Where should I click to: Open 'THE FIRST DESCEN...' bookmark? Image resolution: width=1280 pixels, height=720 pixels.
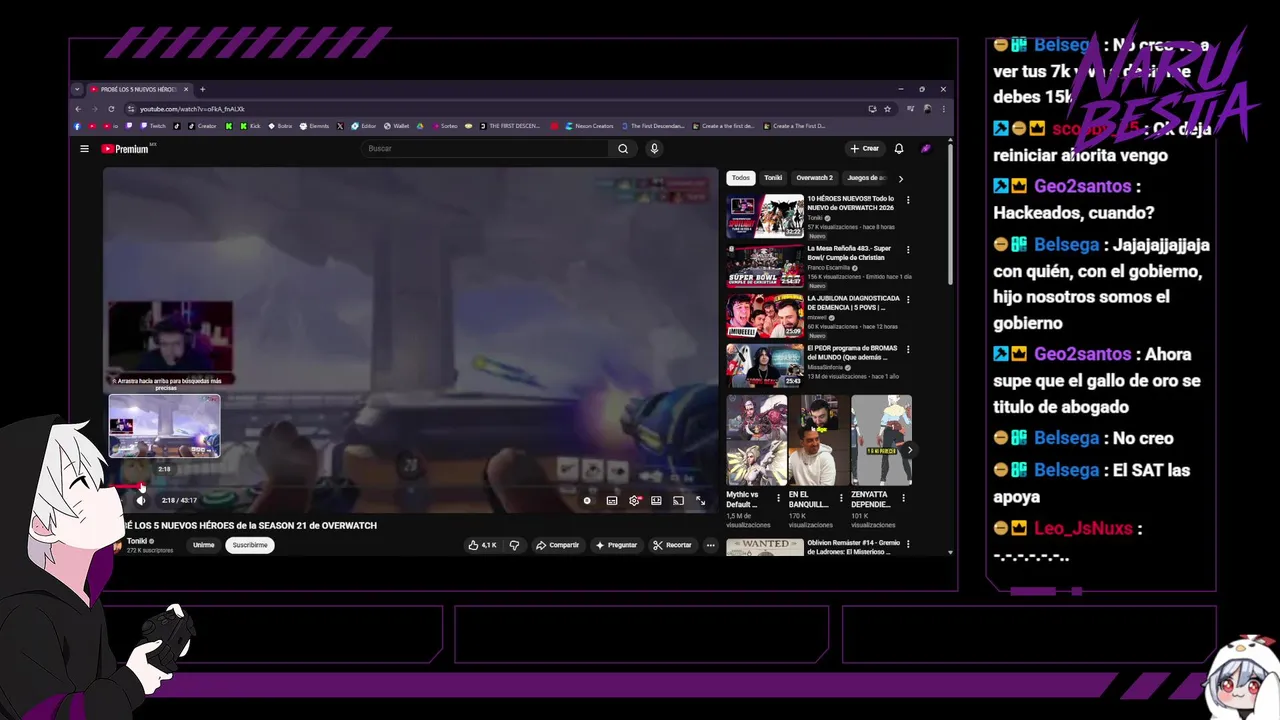pyautogui.click(x=510, y=126)
